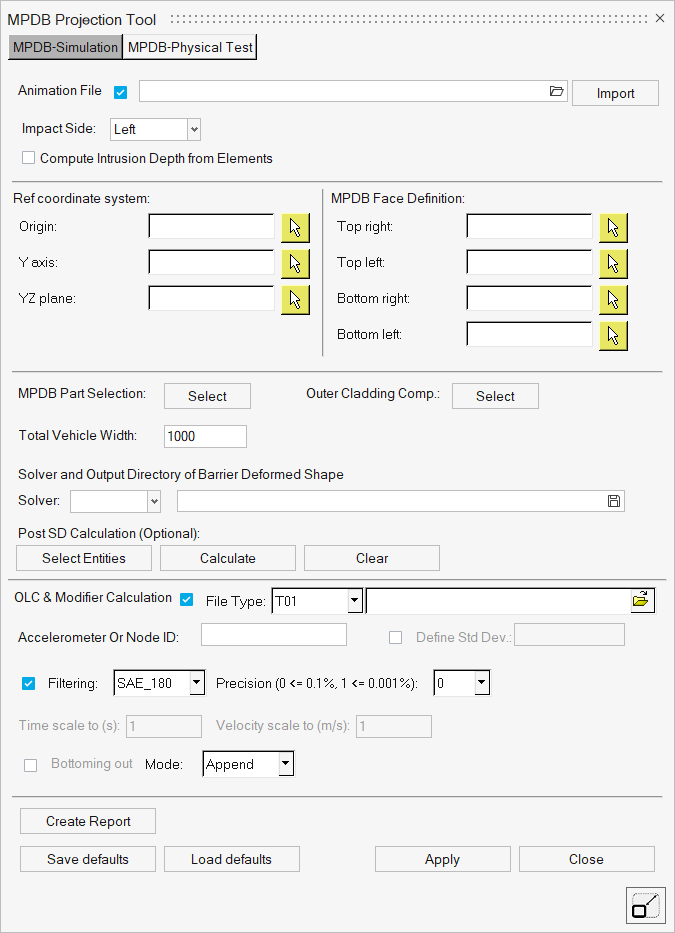Click the bottom-right corner panel icon
The image size is (675, 933).
644,906
